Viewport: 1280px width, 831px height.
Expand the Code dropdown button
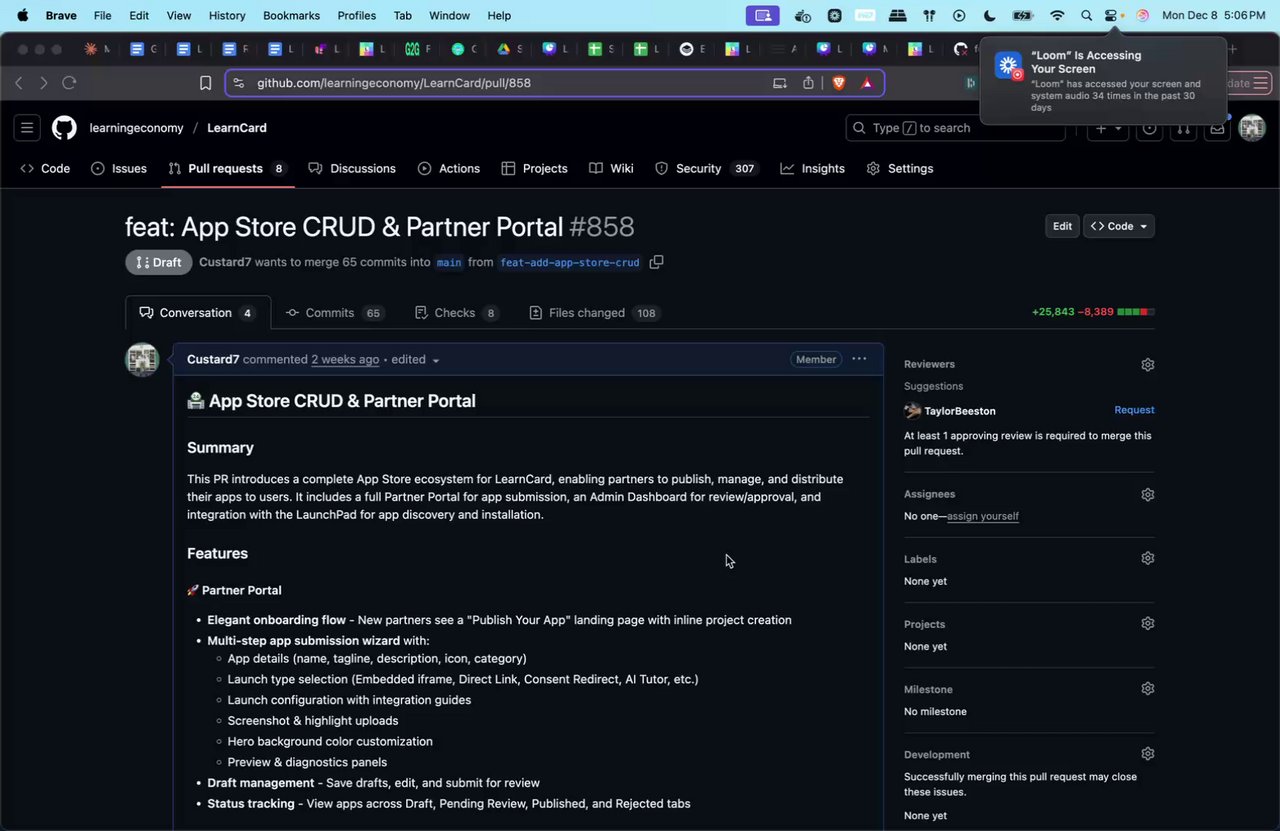[x=1119, y=226]
